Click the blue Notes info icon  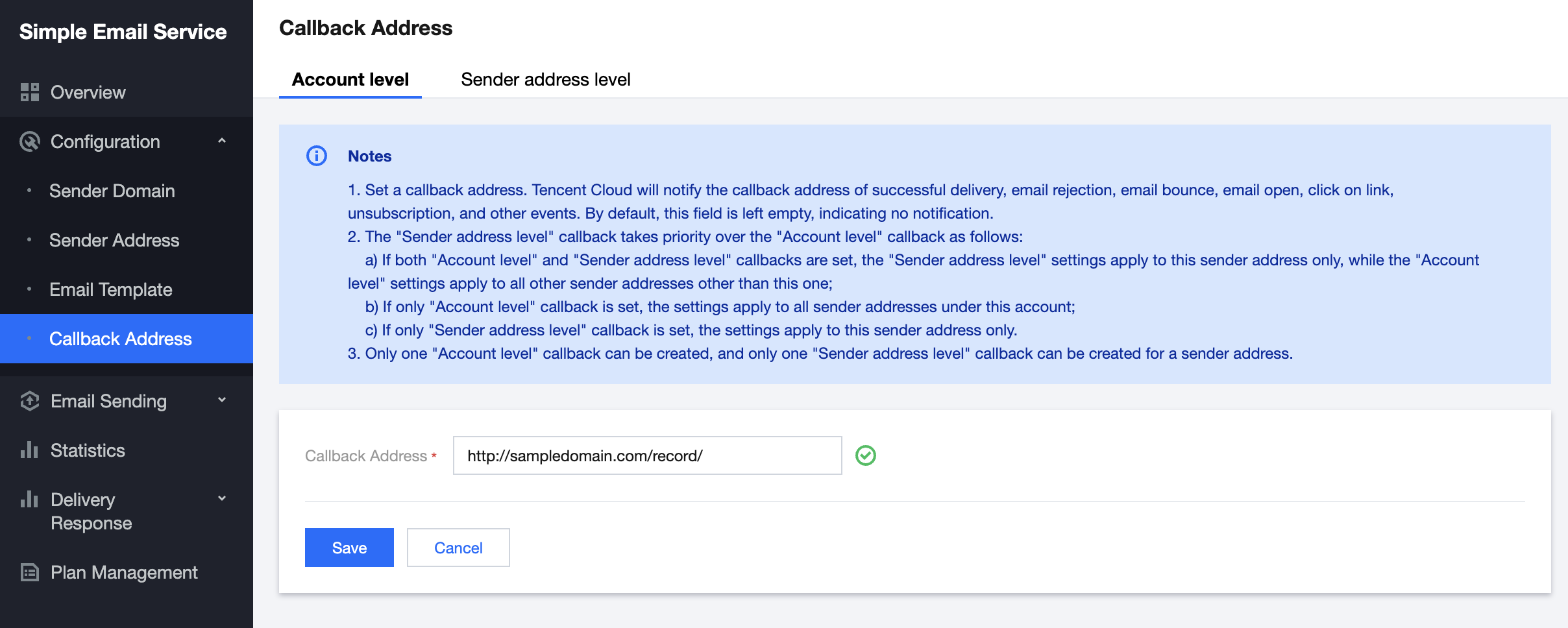[x=317, y=156]
